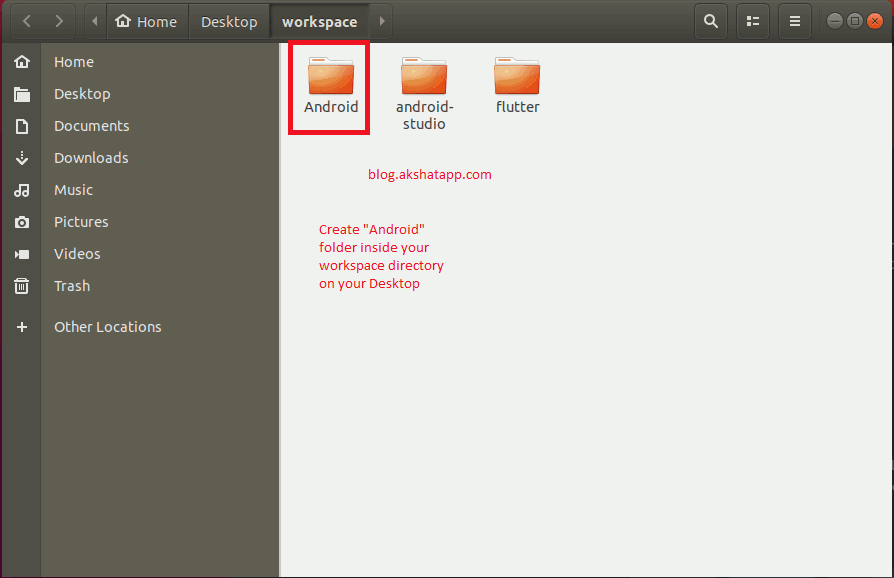Select the Pictures camera icon
Viewport: 894px width, 578px height.
(22, 222)
